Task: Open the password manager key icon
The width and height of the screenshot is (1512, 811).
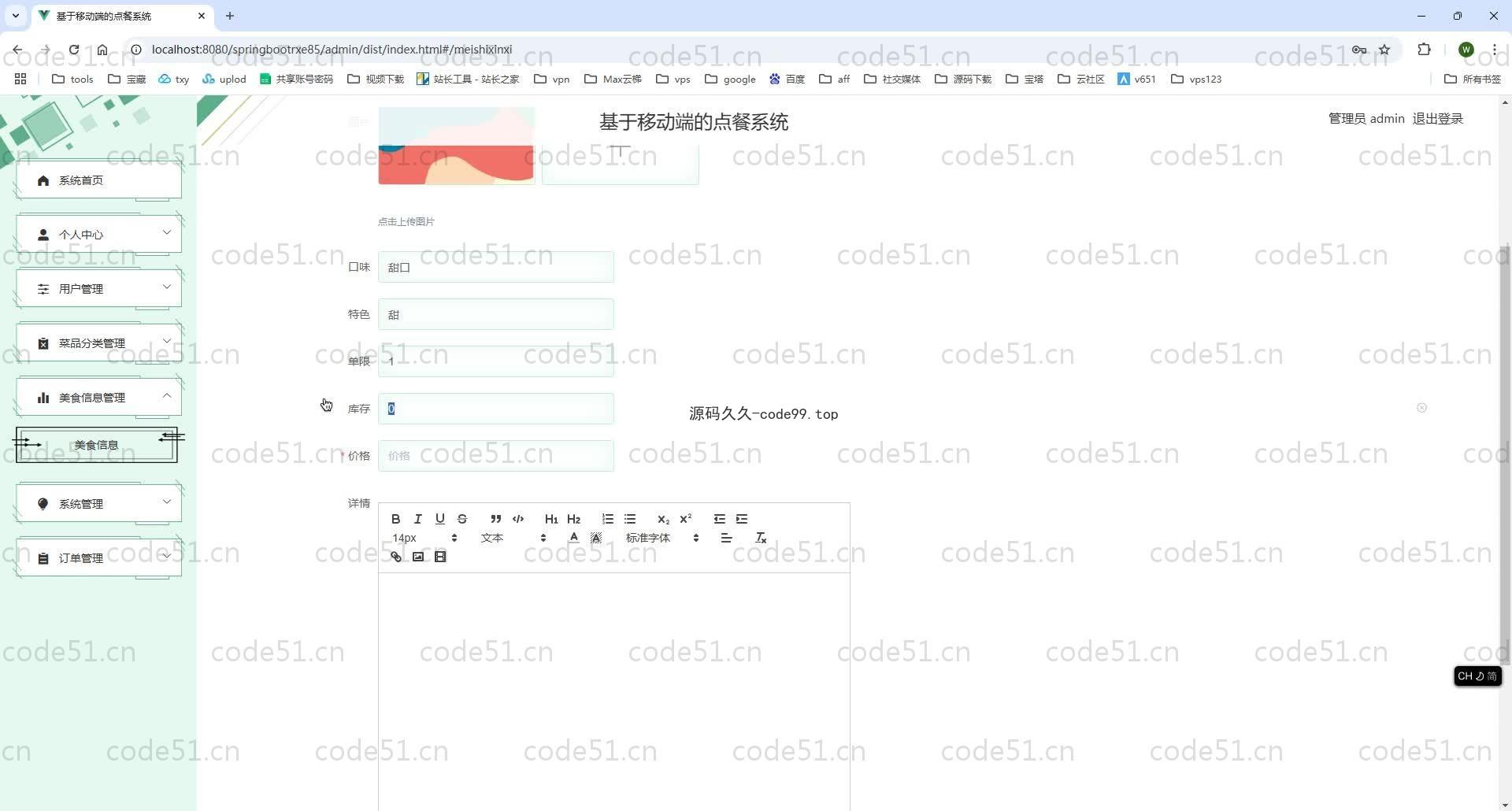Action: (1359, 50)
